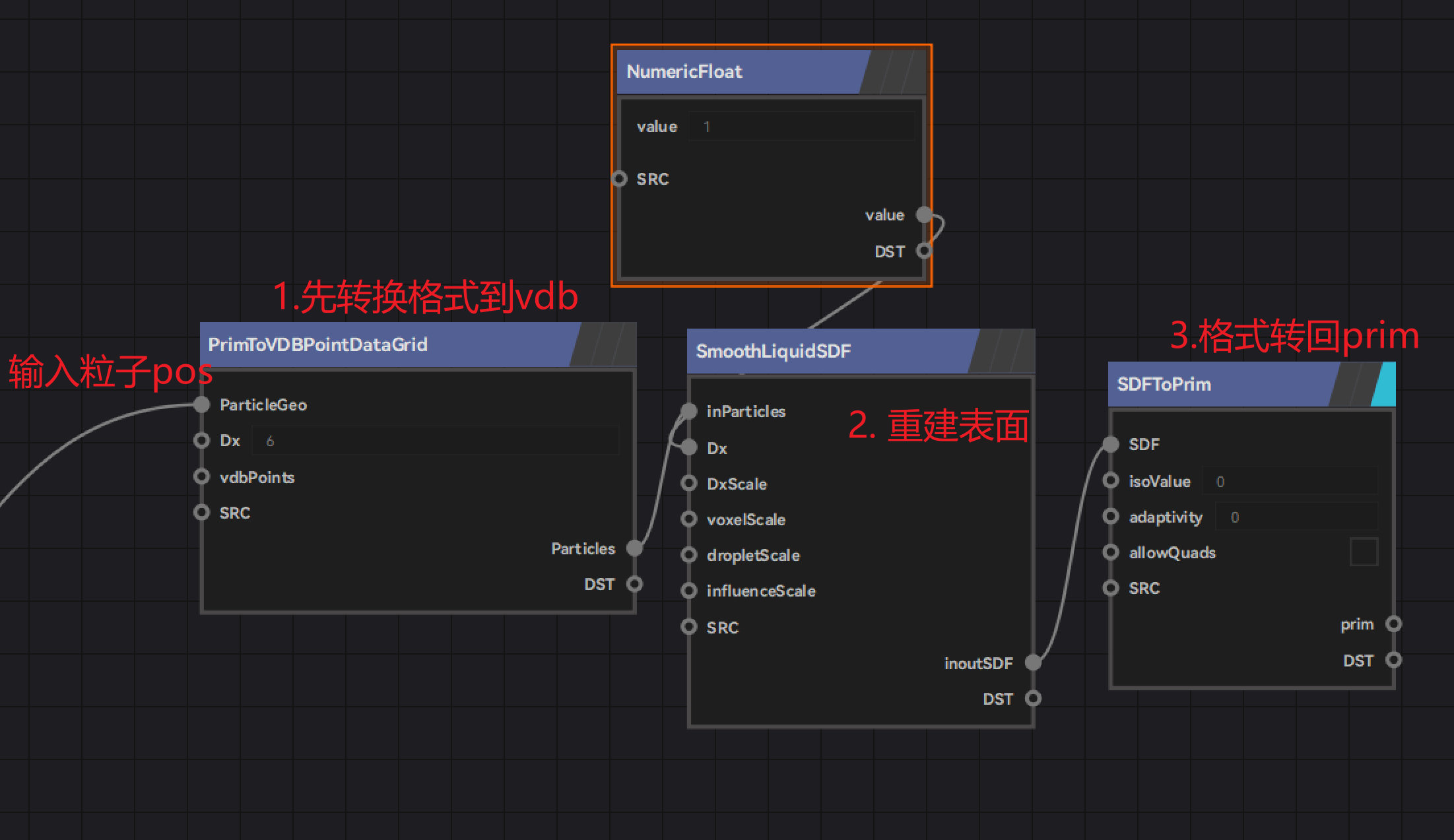Click the Particles output label text
The image size is (1454, 840).
tap(583, 548)
